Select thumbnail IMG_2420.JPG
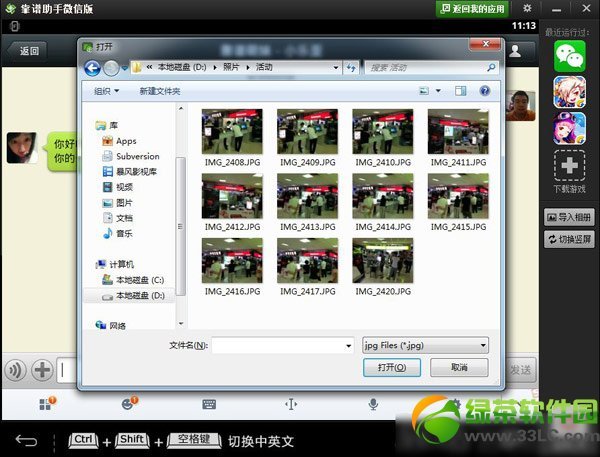This screenshot has height=457, width=600. [x=383, y=267]
